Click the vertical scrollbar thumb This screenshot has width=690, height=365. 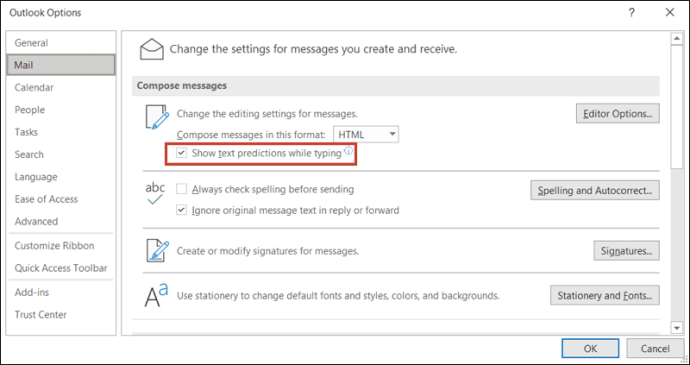[676, 106]
